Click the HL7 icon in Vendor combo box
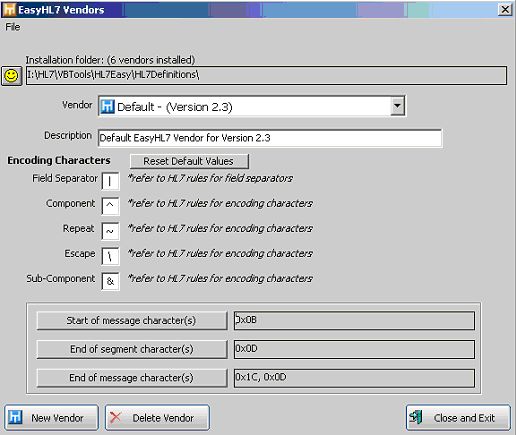 coord(107,107)
